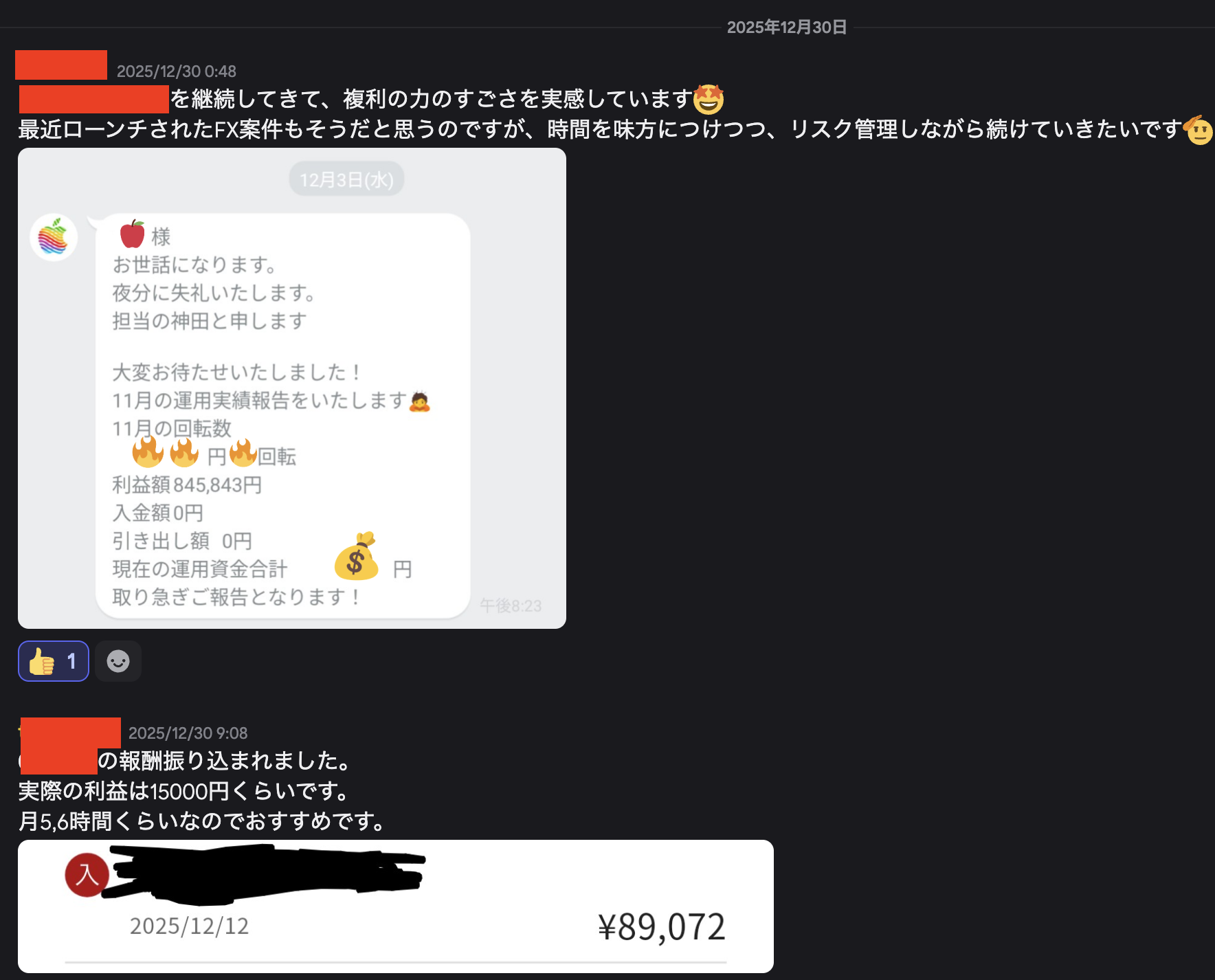Click the 12月3日(水) date pill in screenshot
Screen dimensions: 1215x980
coord(346,179)
